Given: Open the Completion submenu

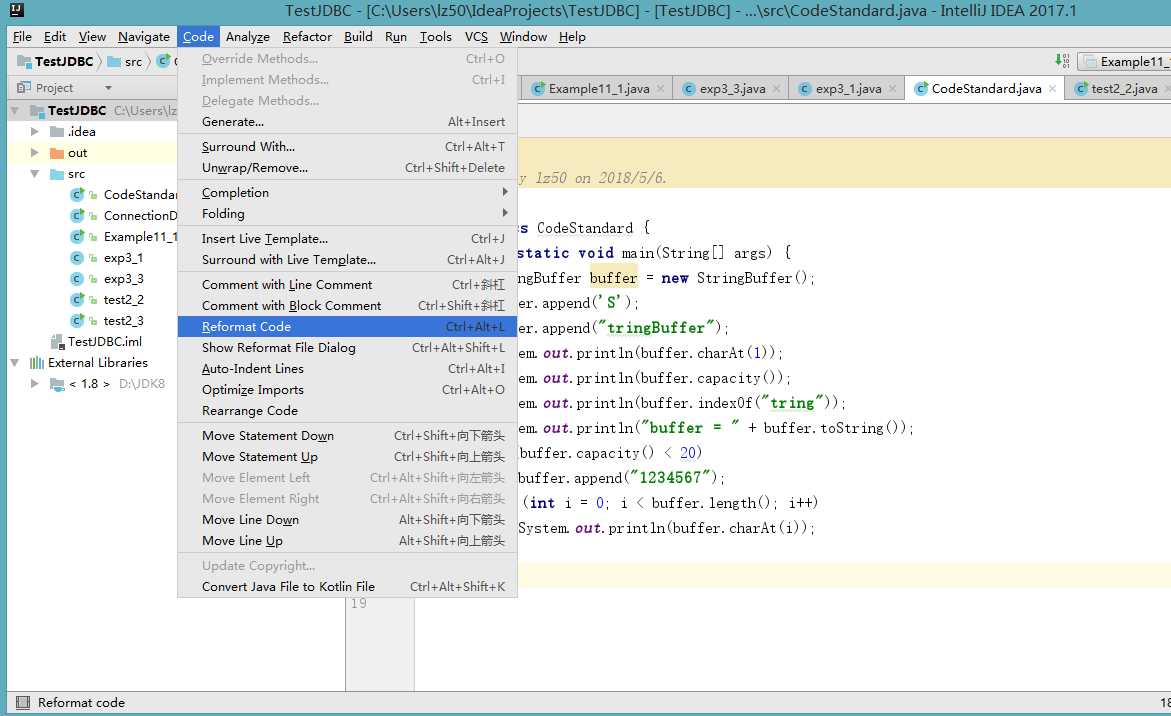Looking at the screenshot, I should pyautogui.click(x=347, y=193).
